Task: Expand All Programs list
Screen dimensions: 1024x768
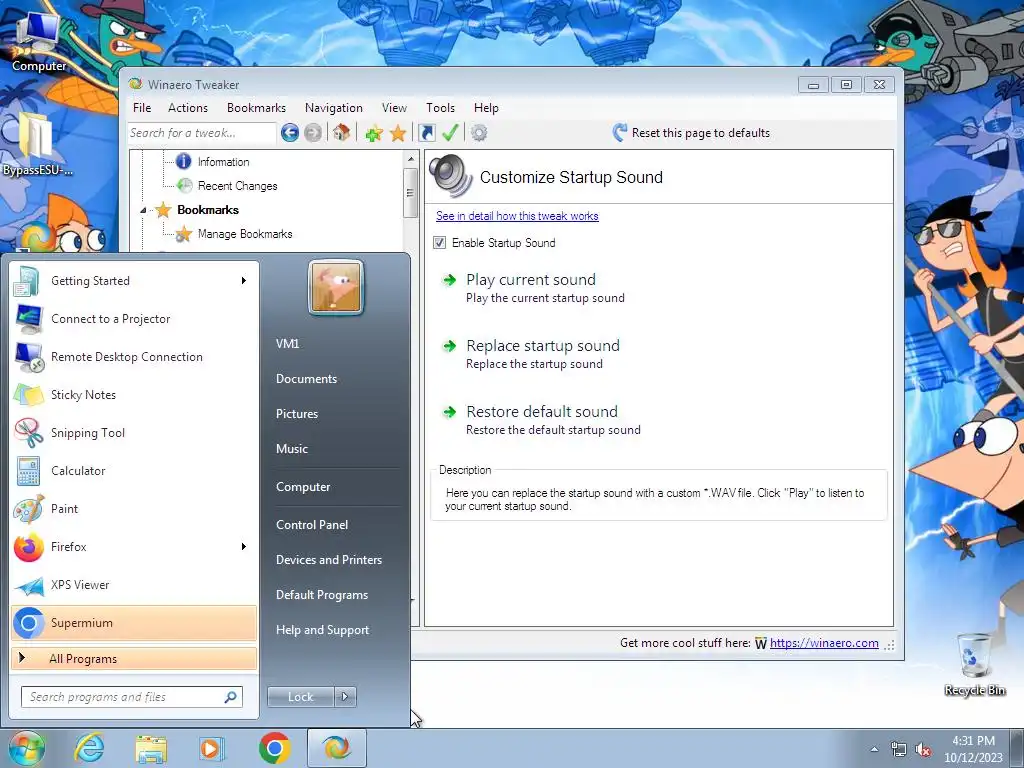Action: [x=134, y=659]
